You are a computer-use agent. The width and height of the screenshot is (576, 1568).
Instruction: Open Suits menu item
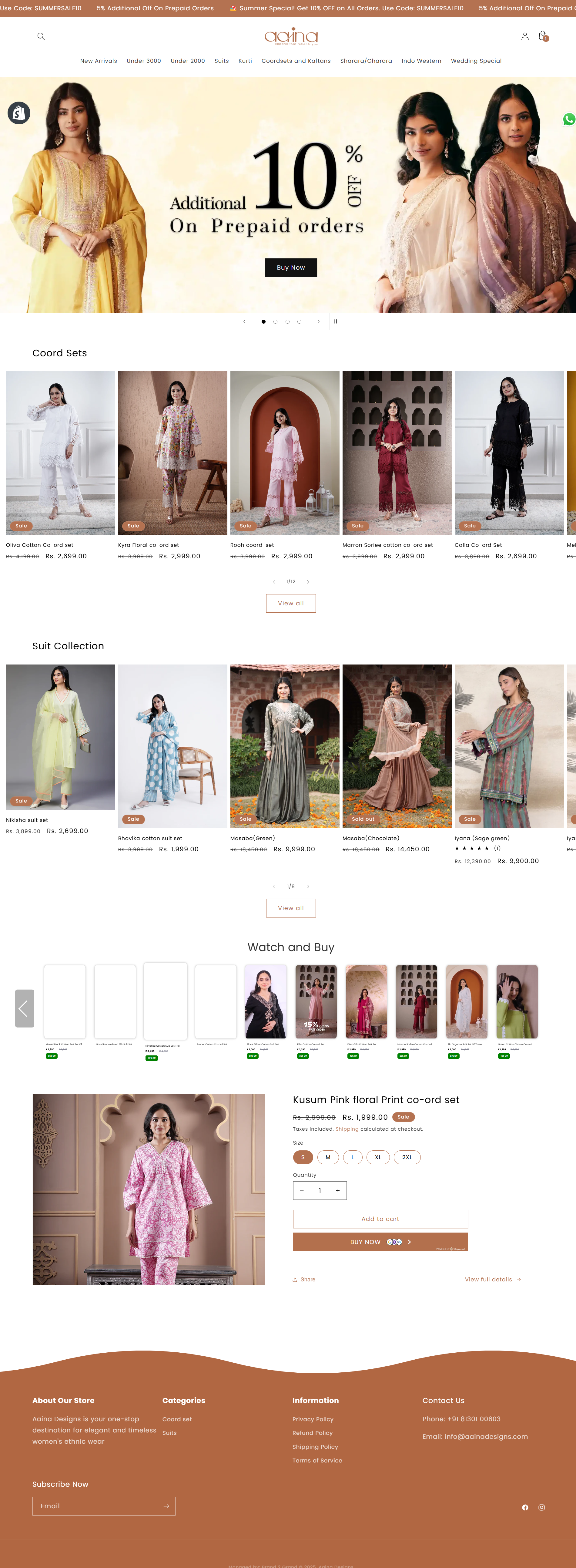tap(221, 61)
